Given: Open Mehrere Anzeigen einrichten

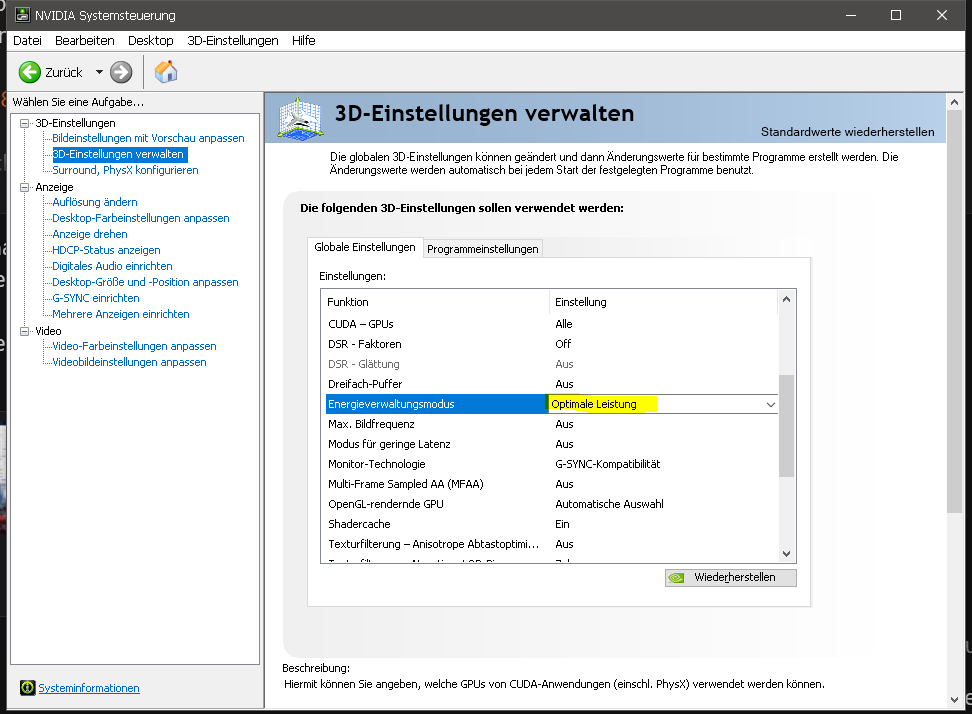Looking at the screenshot, I should click(121, 314).
